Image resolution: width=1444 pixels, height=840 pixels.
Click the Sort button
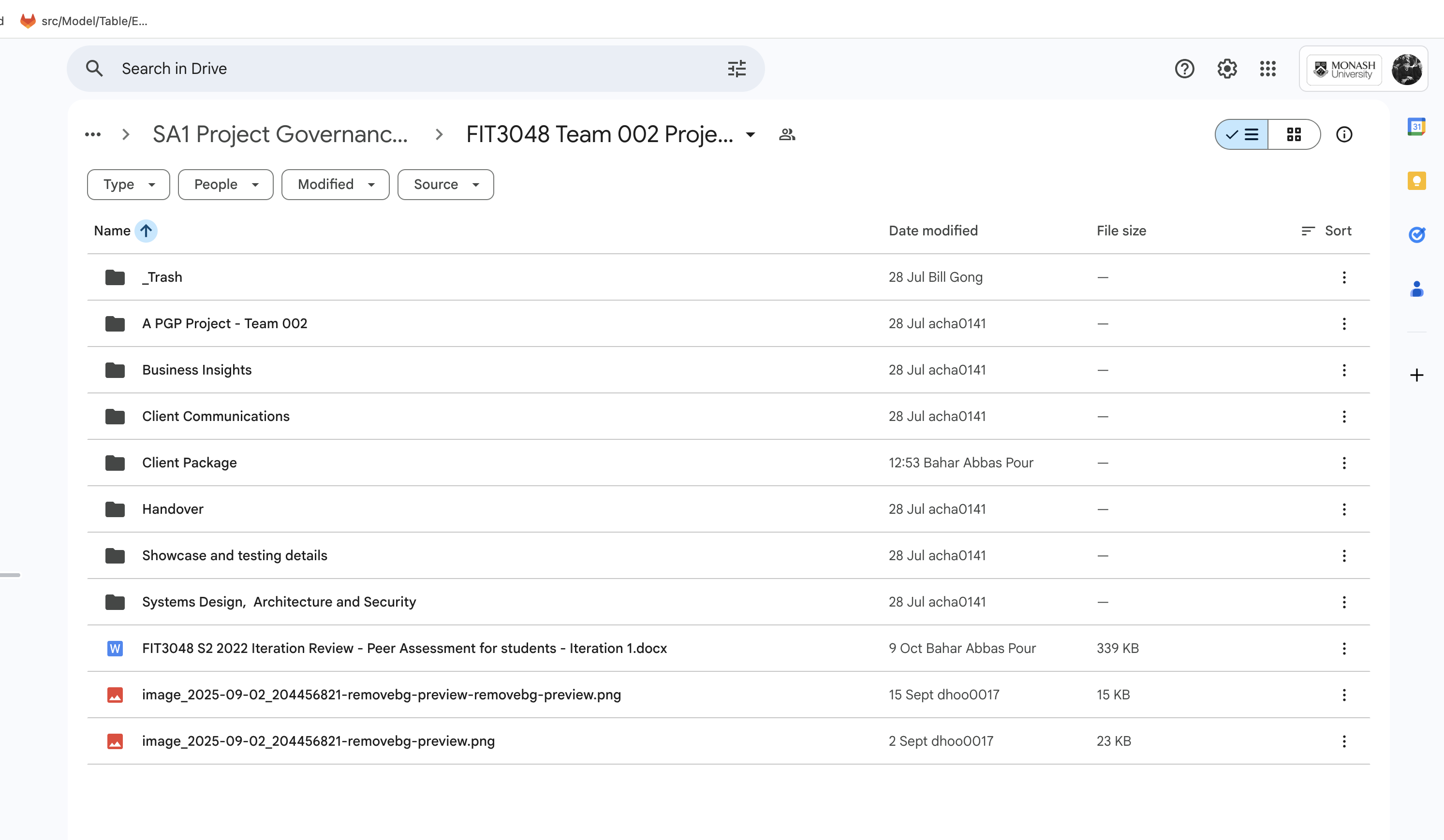point(1326,231)
